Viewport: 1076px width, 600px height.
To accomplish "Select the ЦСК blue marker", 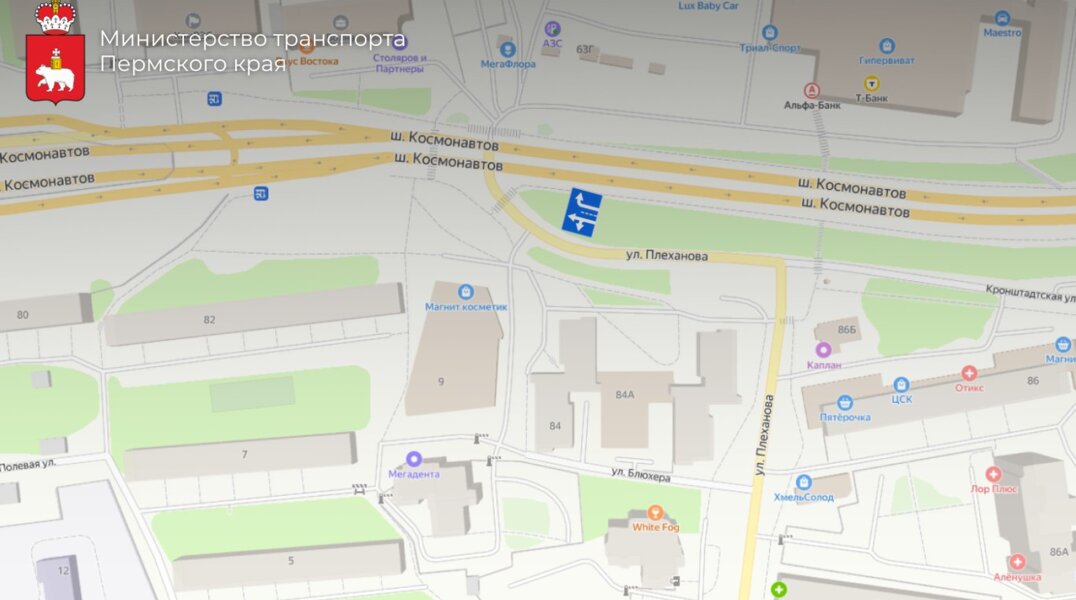I will click(901, 384).
